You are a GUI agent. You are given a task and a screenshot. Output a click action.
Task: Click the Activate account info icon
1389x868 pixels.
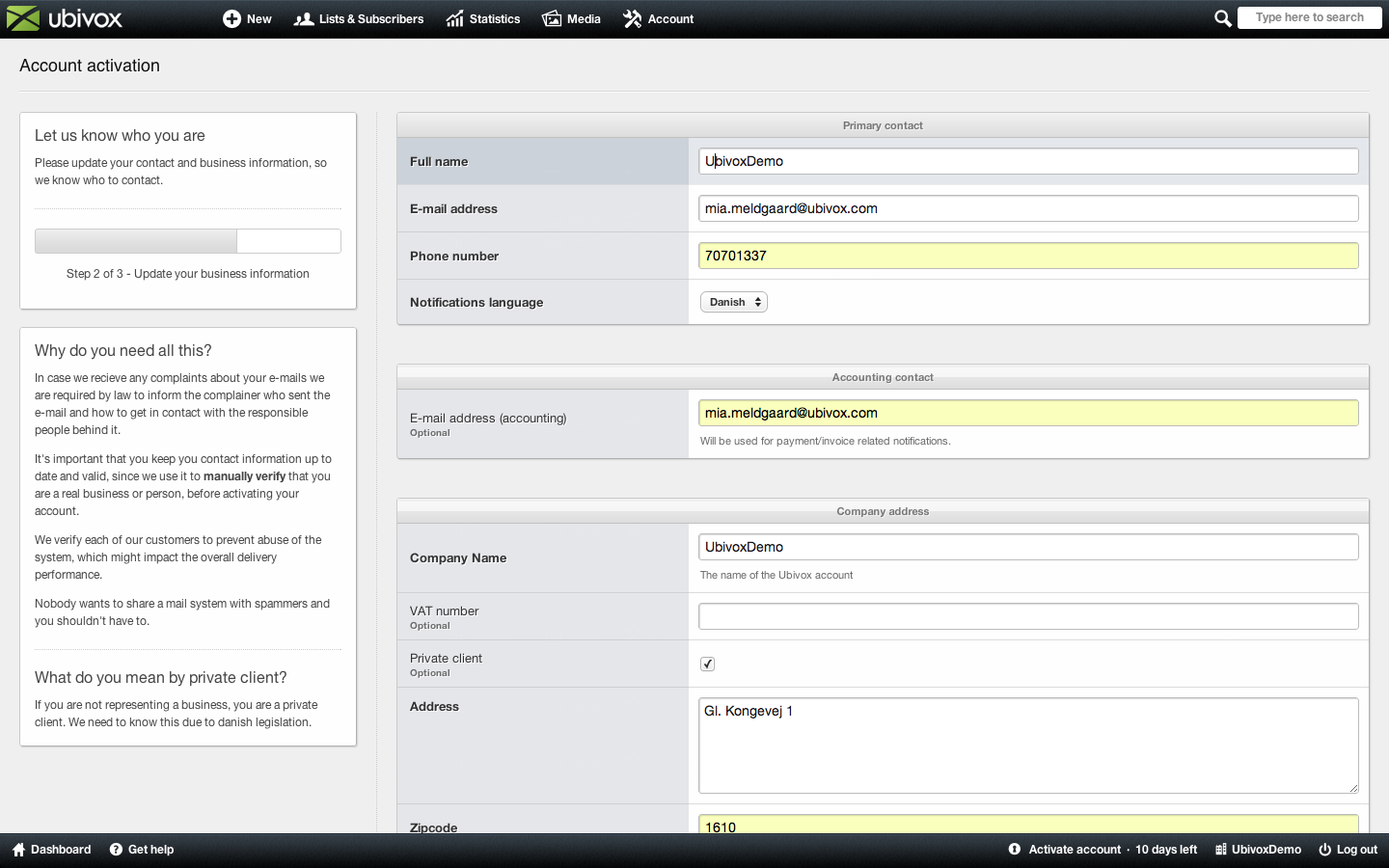(1015, 850)
